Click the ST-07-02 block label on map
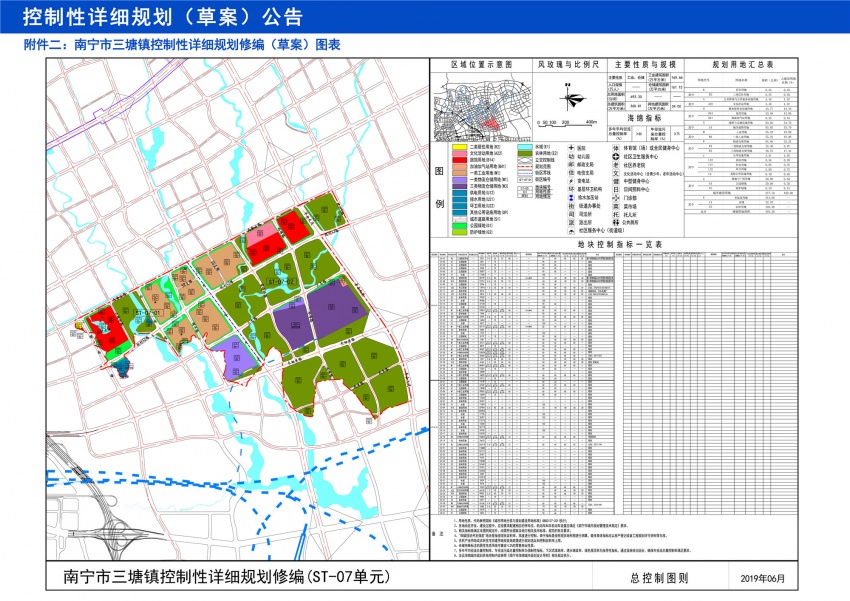This screenshot has height=601, width=850. coord(281,282)
